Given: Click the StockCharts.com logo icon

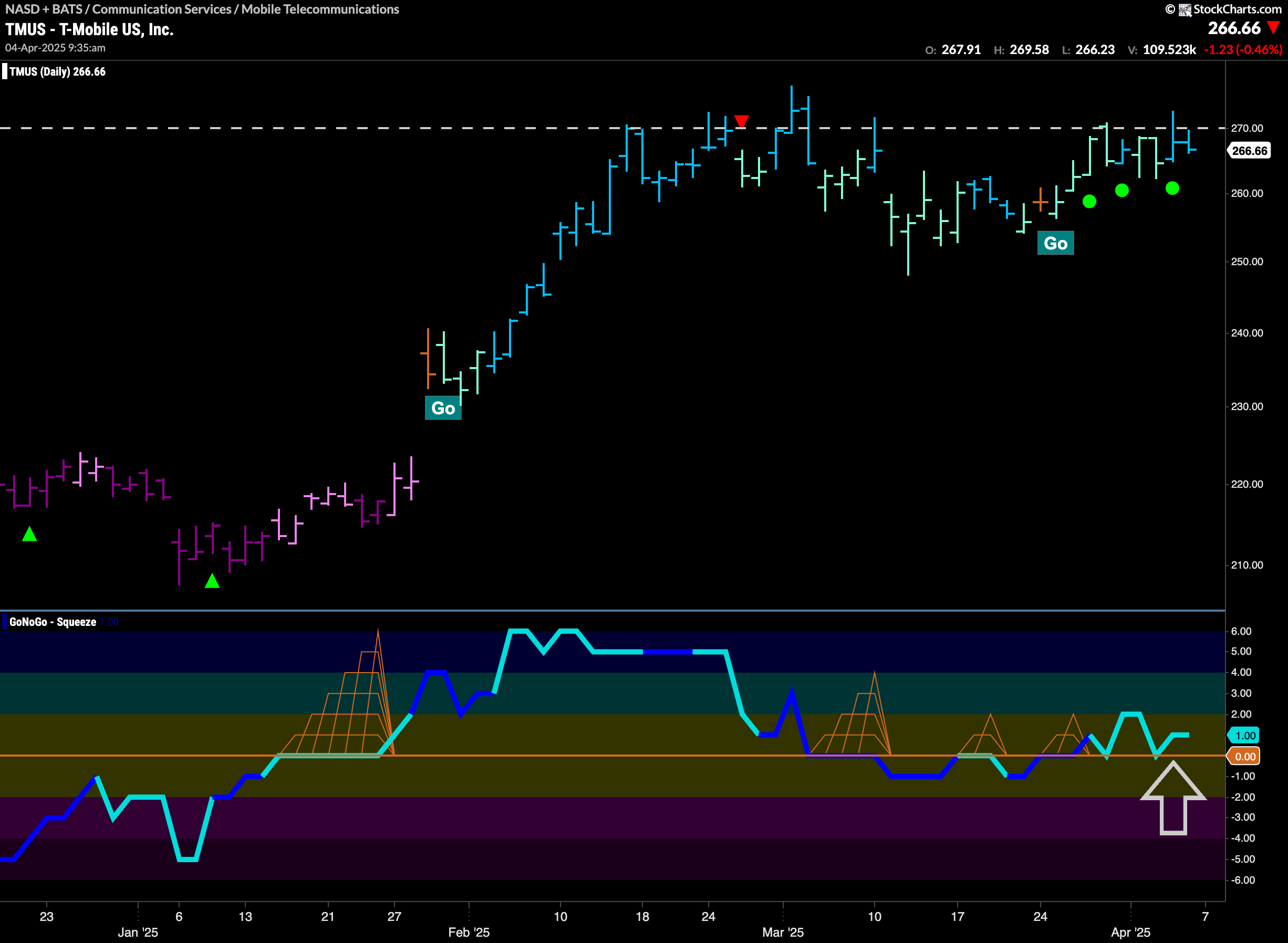Looking at the screenshot, I should click(1185, 9).
